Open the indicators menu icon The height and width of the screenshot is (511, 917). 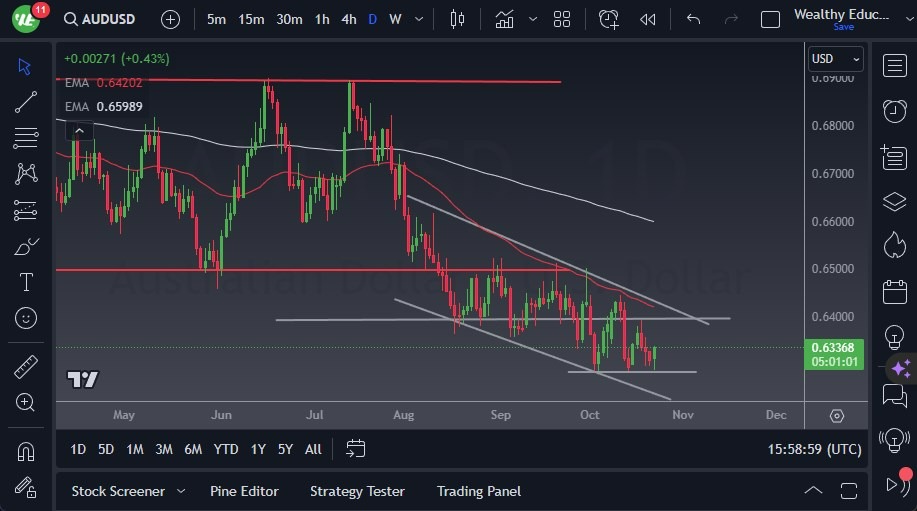click(504, 19)
